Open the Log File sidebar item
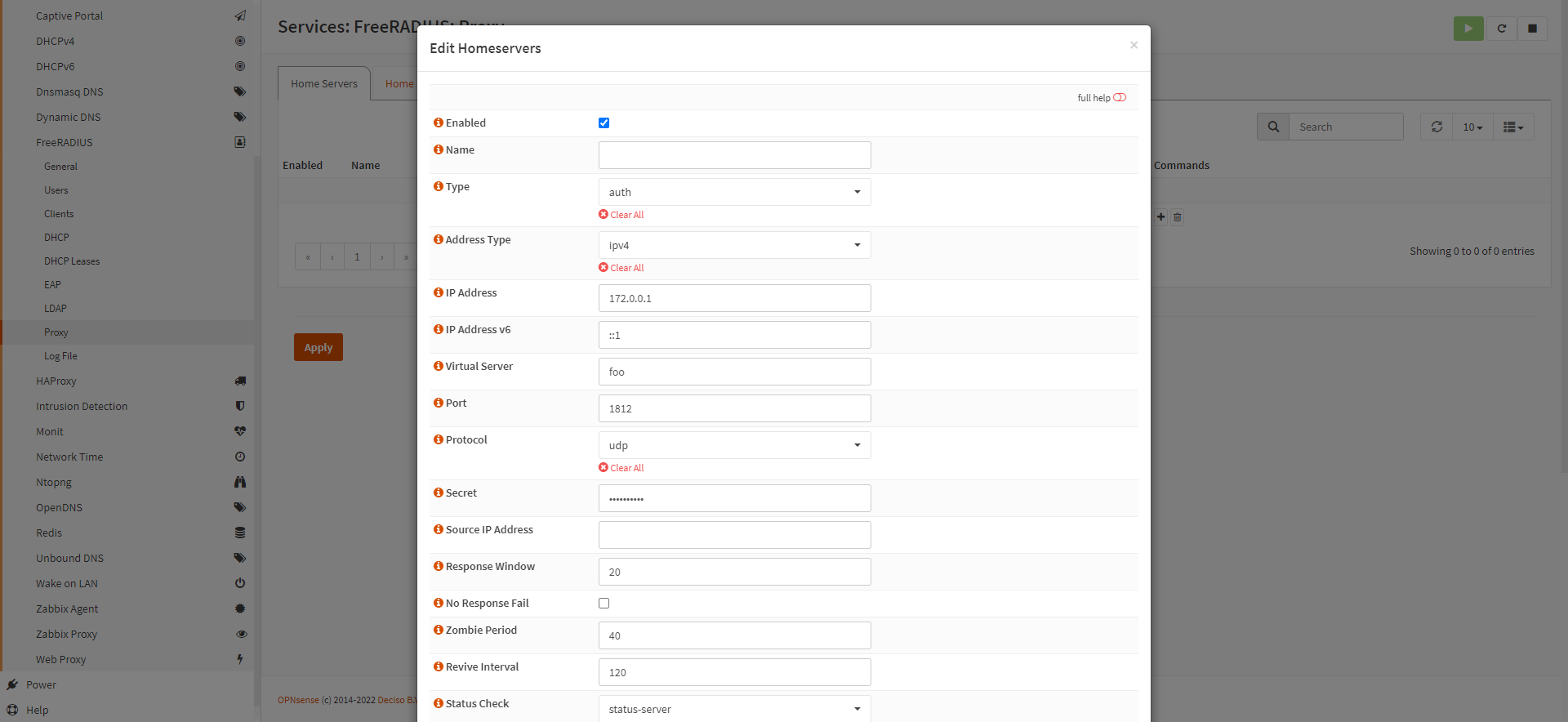 pyautogui.click(x=60, y=355)
